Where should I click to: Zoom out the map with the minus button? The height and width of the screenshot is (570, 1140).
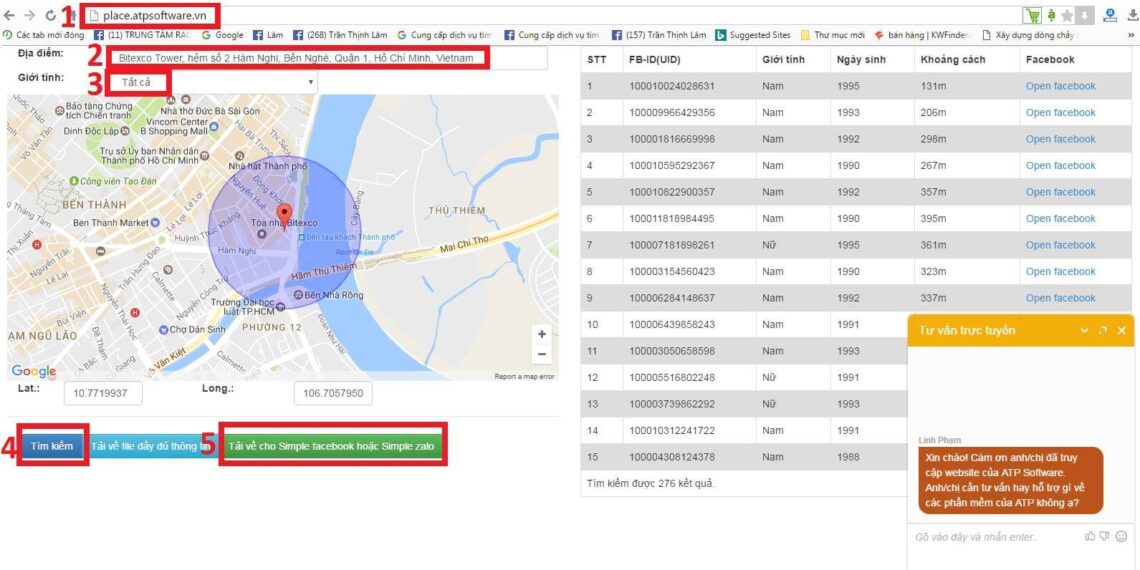[x=542, y=354]
